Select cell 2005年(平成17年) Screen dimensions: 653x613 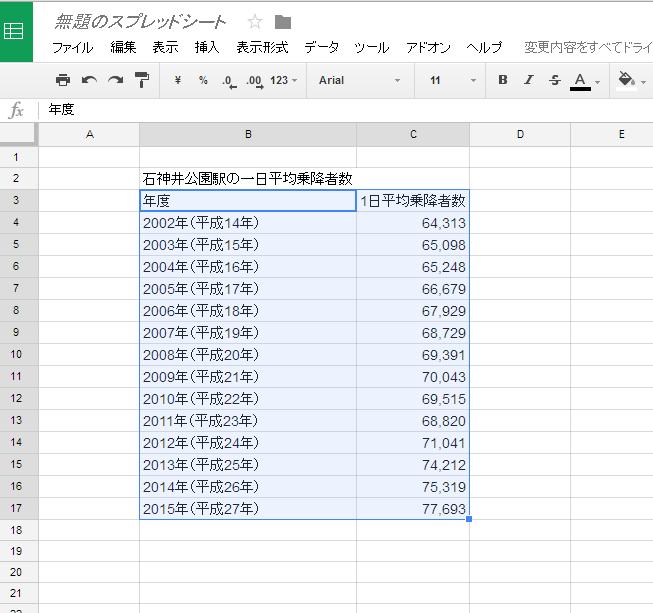[248, 289]
